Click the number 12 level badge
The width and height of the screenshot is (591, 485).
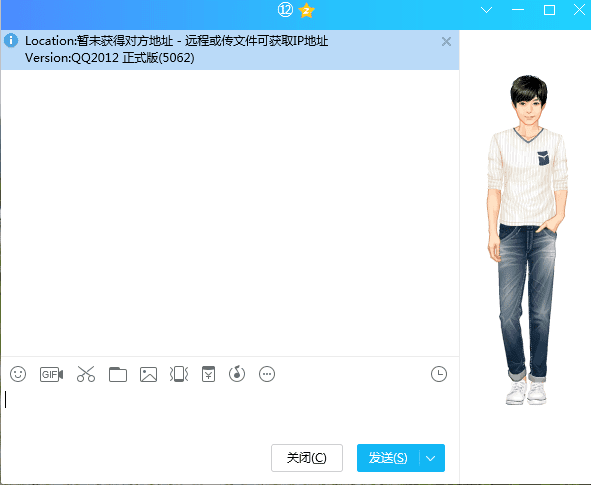click(285, 10)
